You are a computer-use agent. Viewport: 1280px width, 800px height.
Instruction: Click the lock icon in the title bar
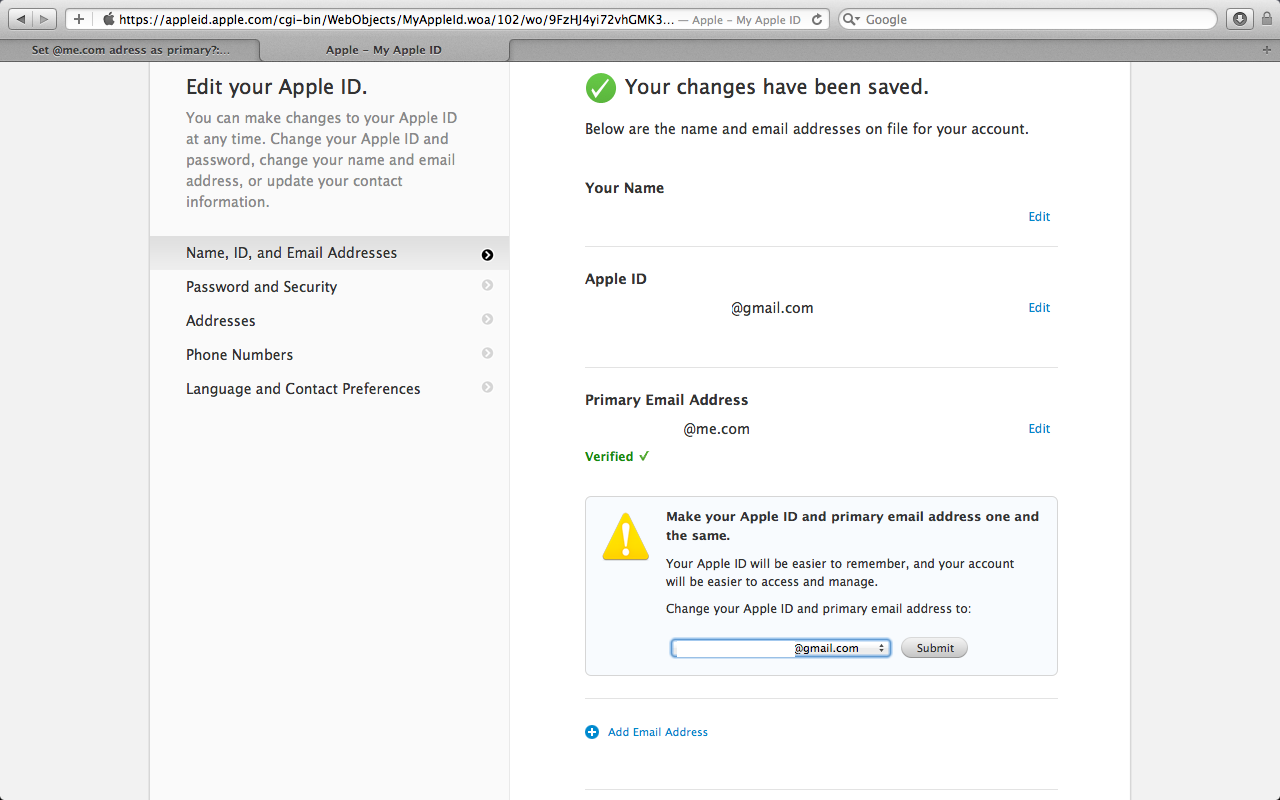(x=1266, y=19)
